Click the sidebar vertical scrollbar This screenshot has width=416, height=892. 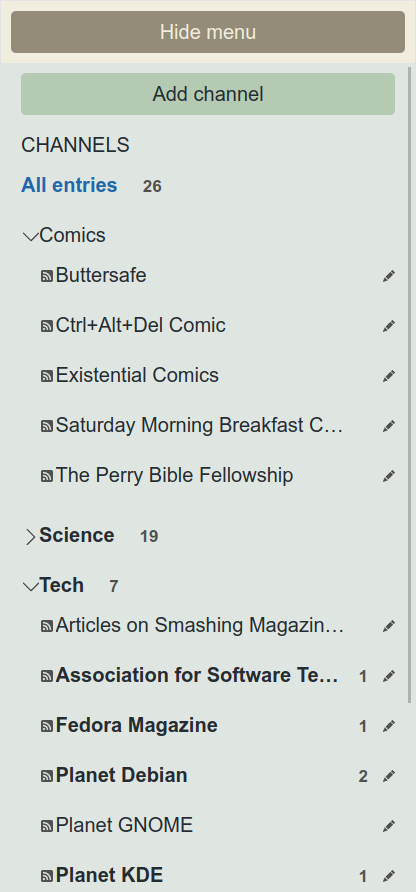tap(410, 385)
